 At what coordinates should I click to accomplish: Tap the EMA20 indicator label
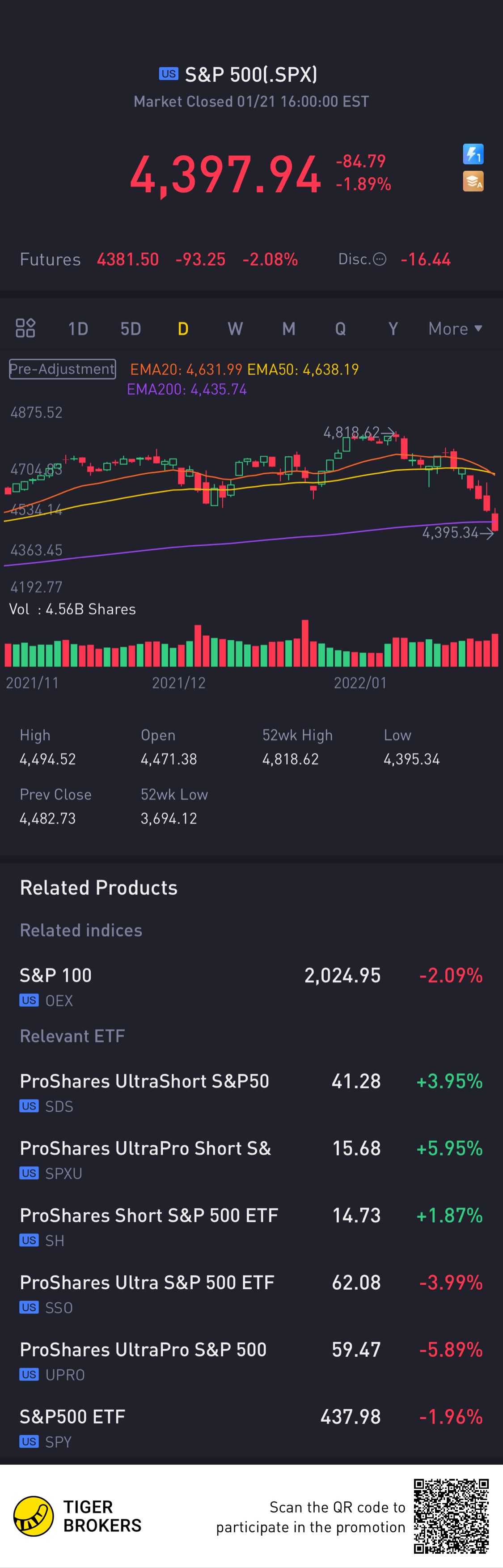click(186, 370)
